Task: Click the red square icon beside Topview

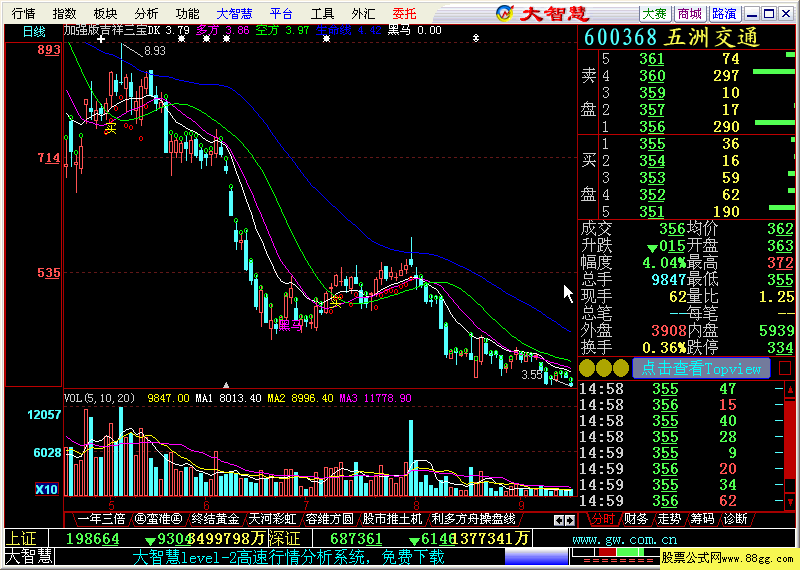Action: point(785,368)
